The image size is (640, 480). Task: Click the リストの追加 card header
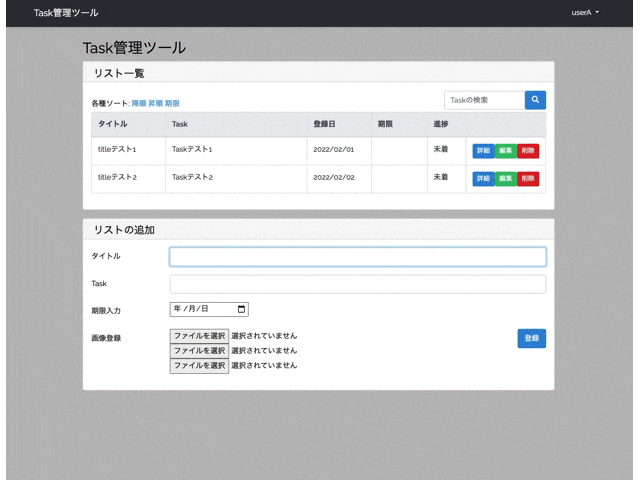[318, 229]
